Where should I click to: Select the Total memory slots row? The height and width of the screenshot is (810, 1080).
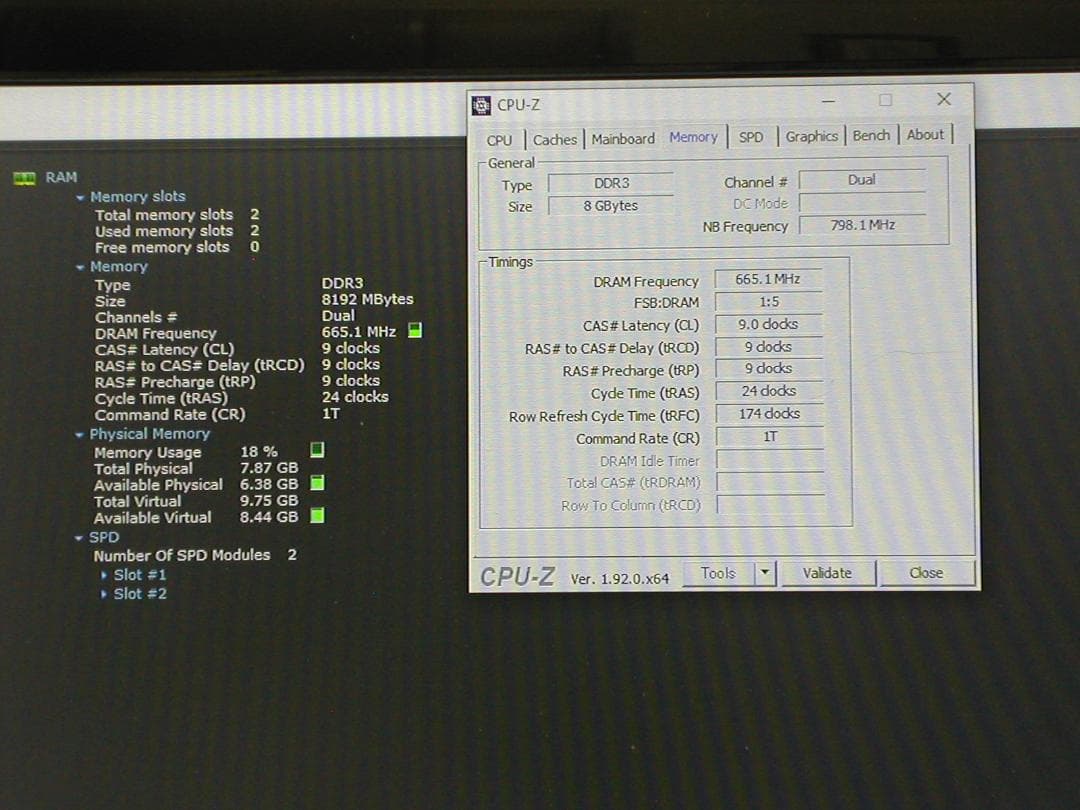pos(178,215)
